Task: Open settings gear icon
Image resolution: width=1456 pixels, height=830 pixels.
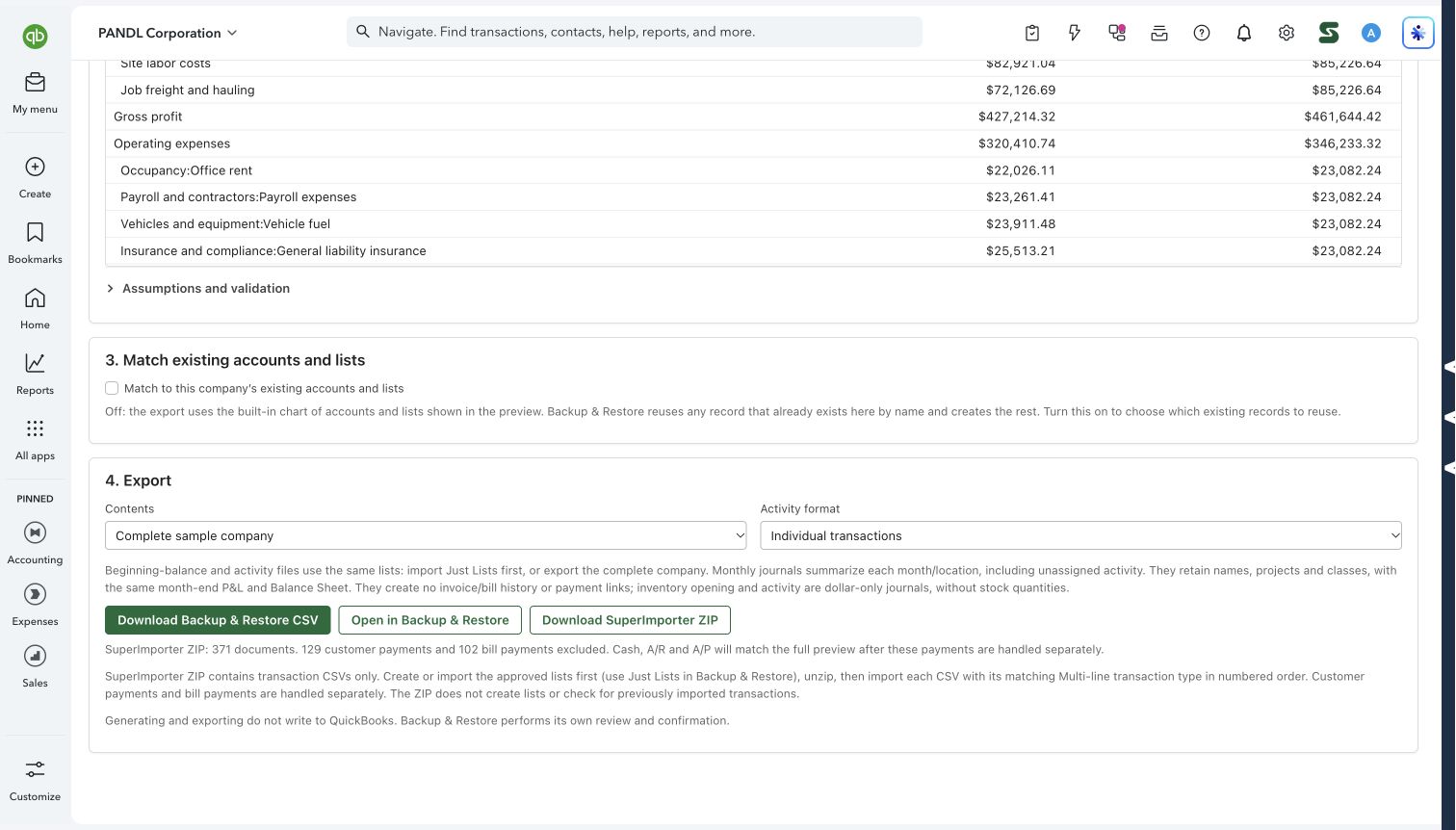Action: tap(1287, 33)
